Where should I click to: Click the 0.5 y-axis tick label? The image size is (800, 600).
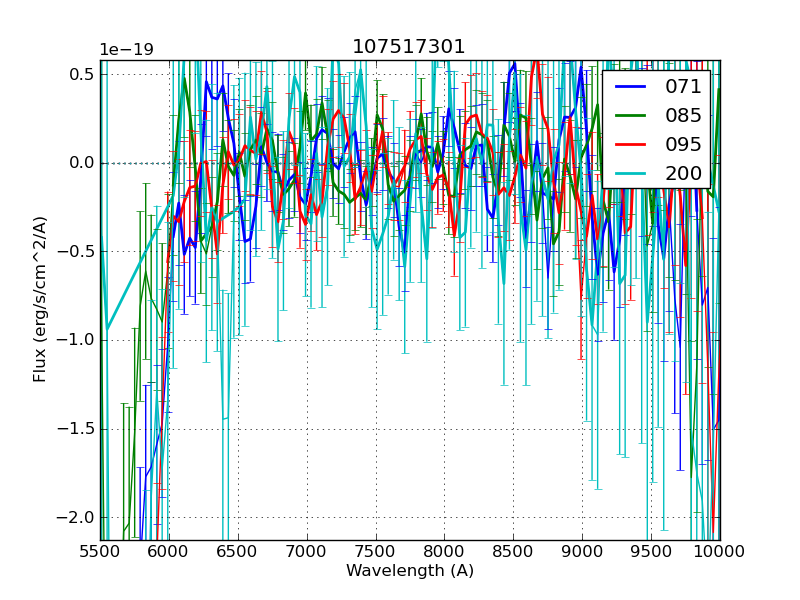point(82,74)
